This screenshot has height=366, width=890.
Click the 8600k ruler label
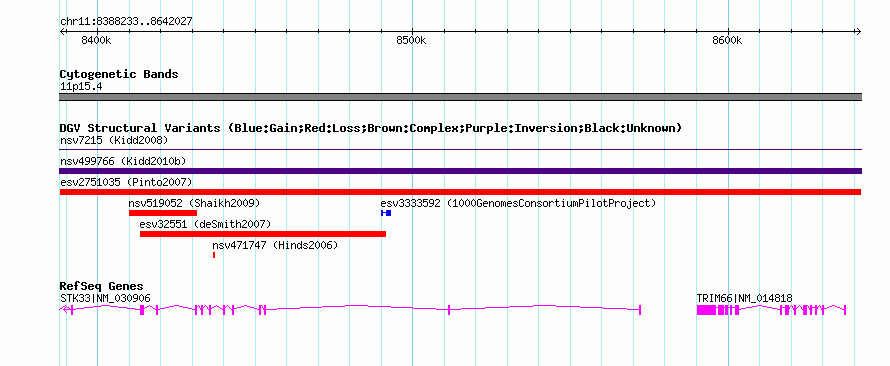click(x=727, y=41)
